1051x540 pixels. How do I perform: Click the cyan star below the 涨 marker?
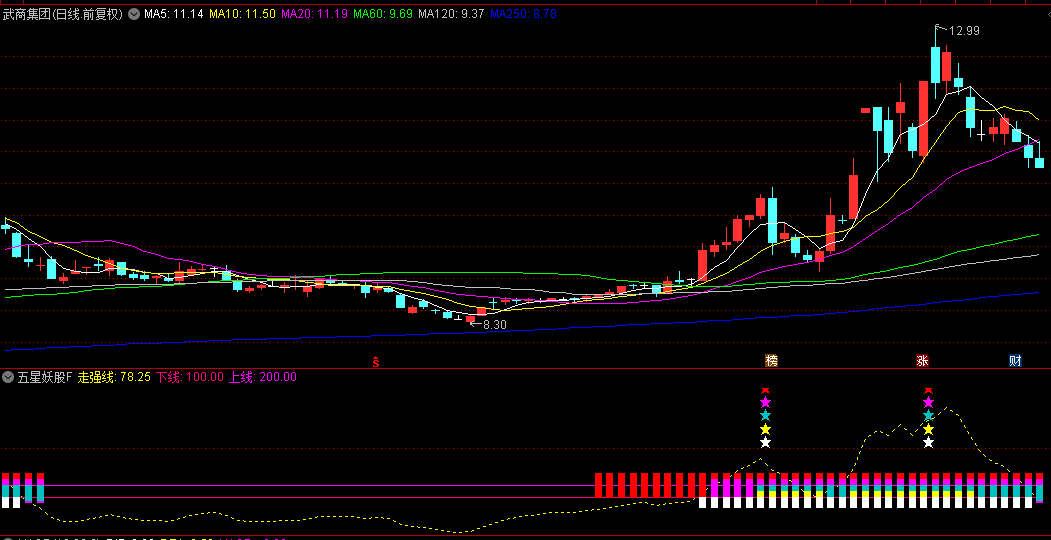tap(928, 415)
